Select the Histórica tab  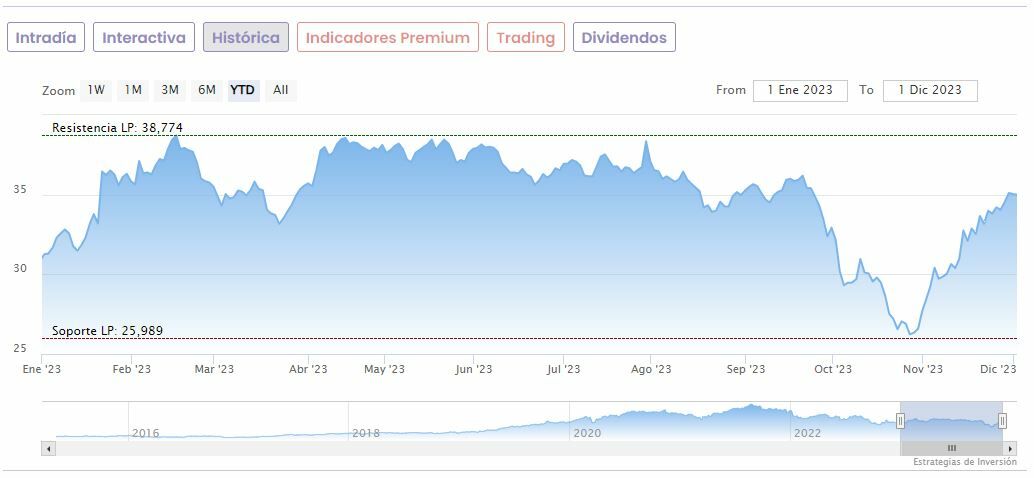[246, 38]
